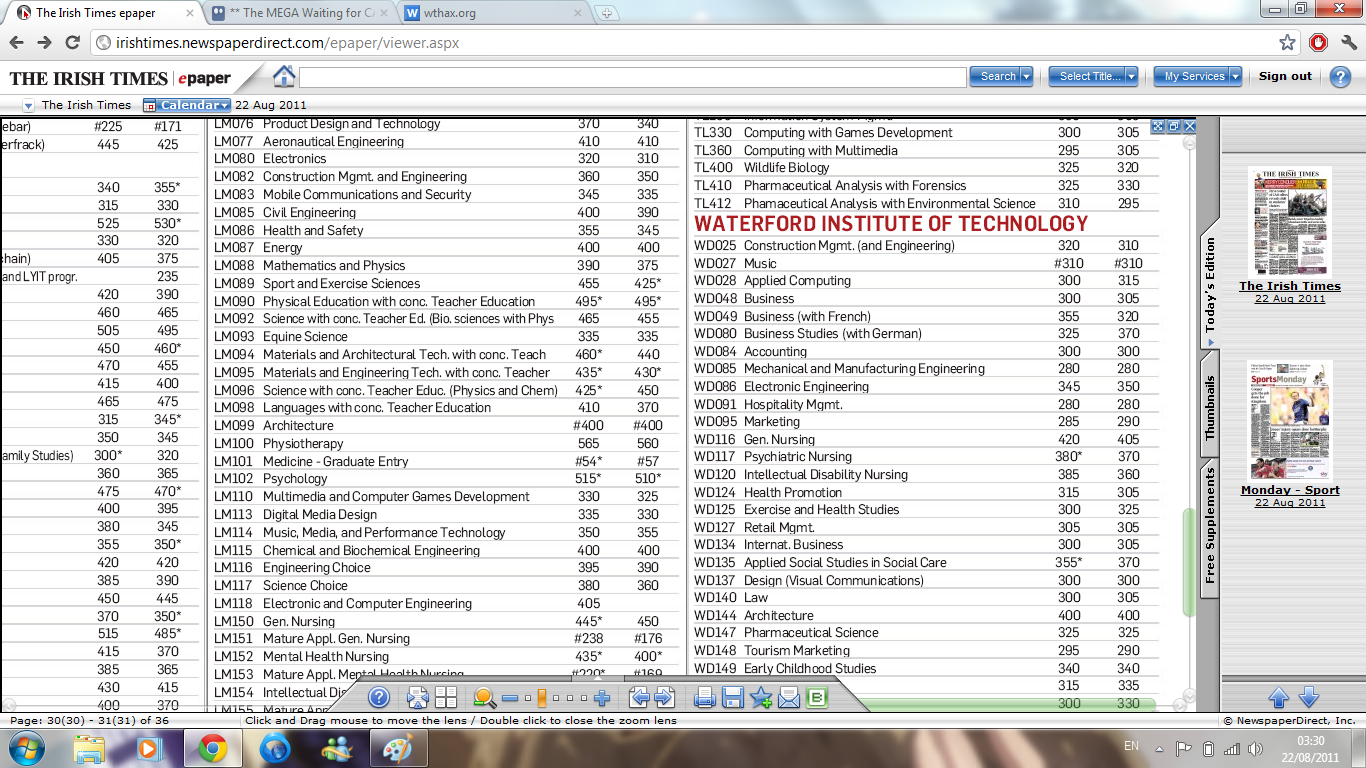Save the page with the floppy icon

tap(733, 698)
